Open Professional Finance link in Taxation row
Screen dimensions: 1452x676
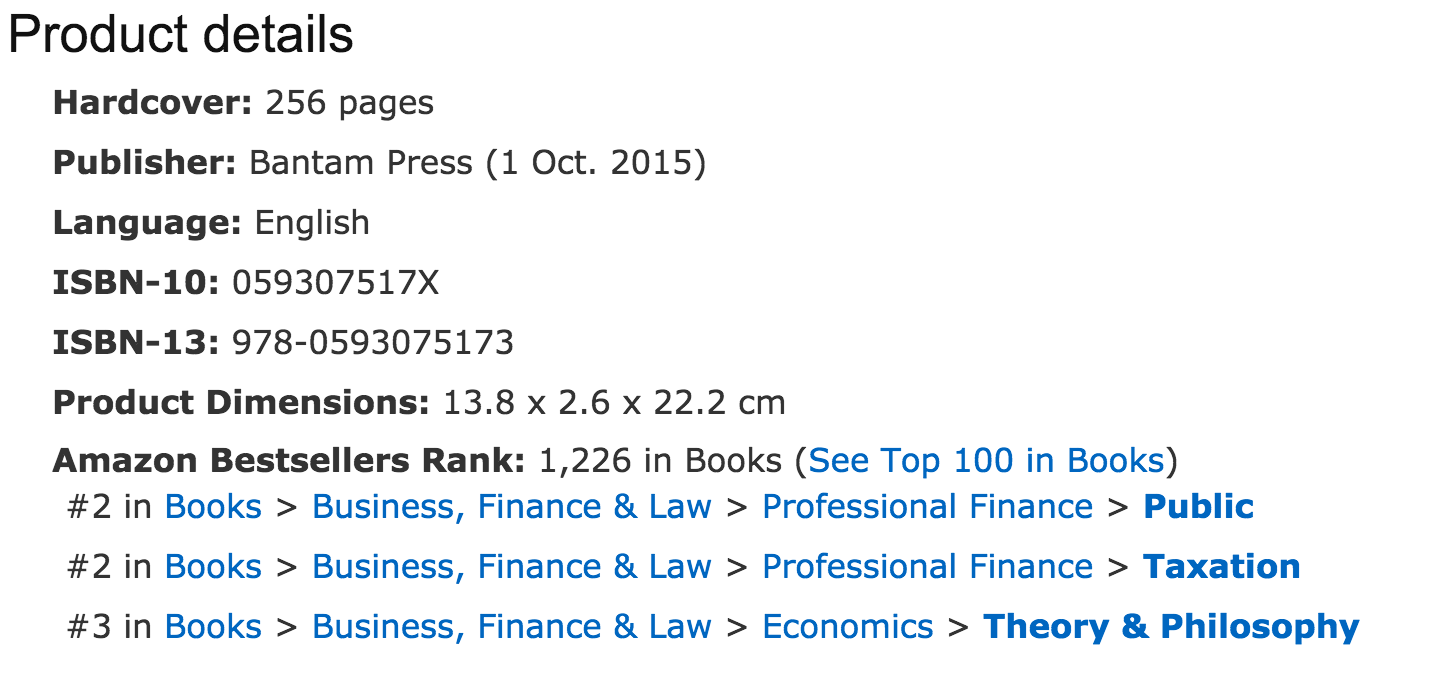[x=927, y=567]
